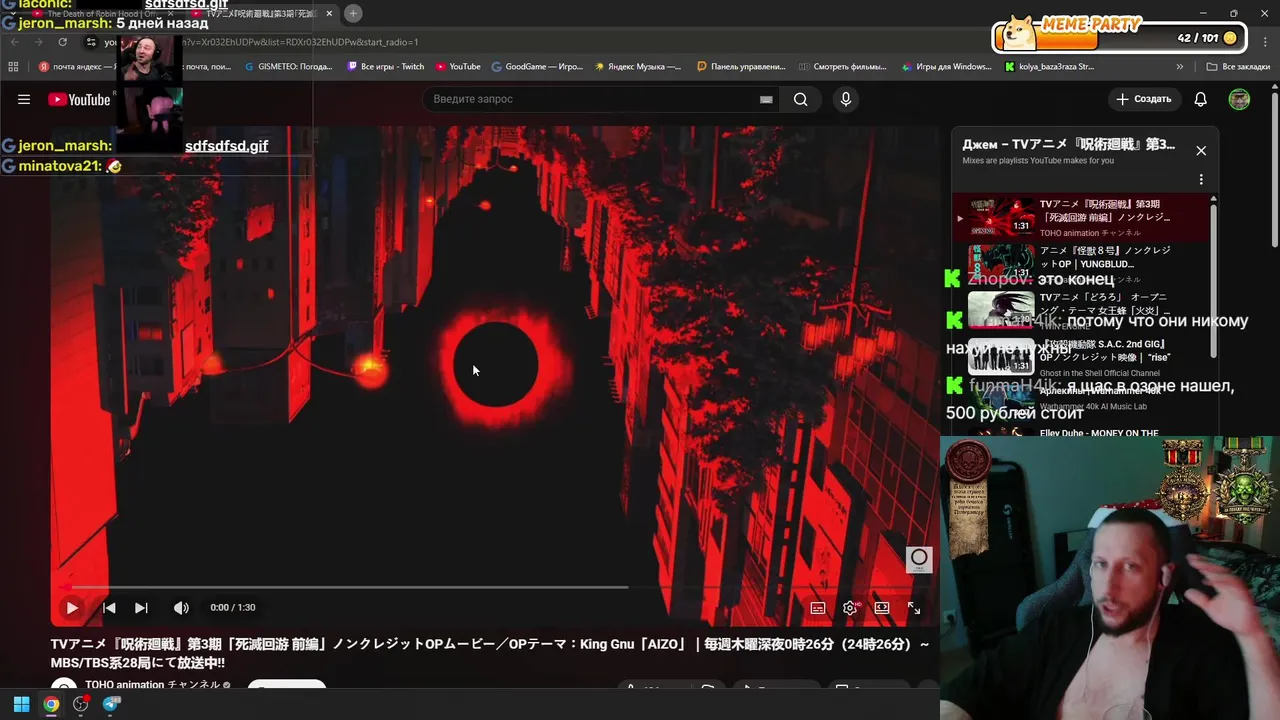Enter fullscreen mode on the player
This screenshot has width=1280, height=720.
[x=913, y=607]
